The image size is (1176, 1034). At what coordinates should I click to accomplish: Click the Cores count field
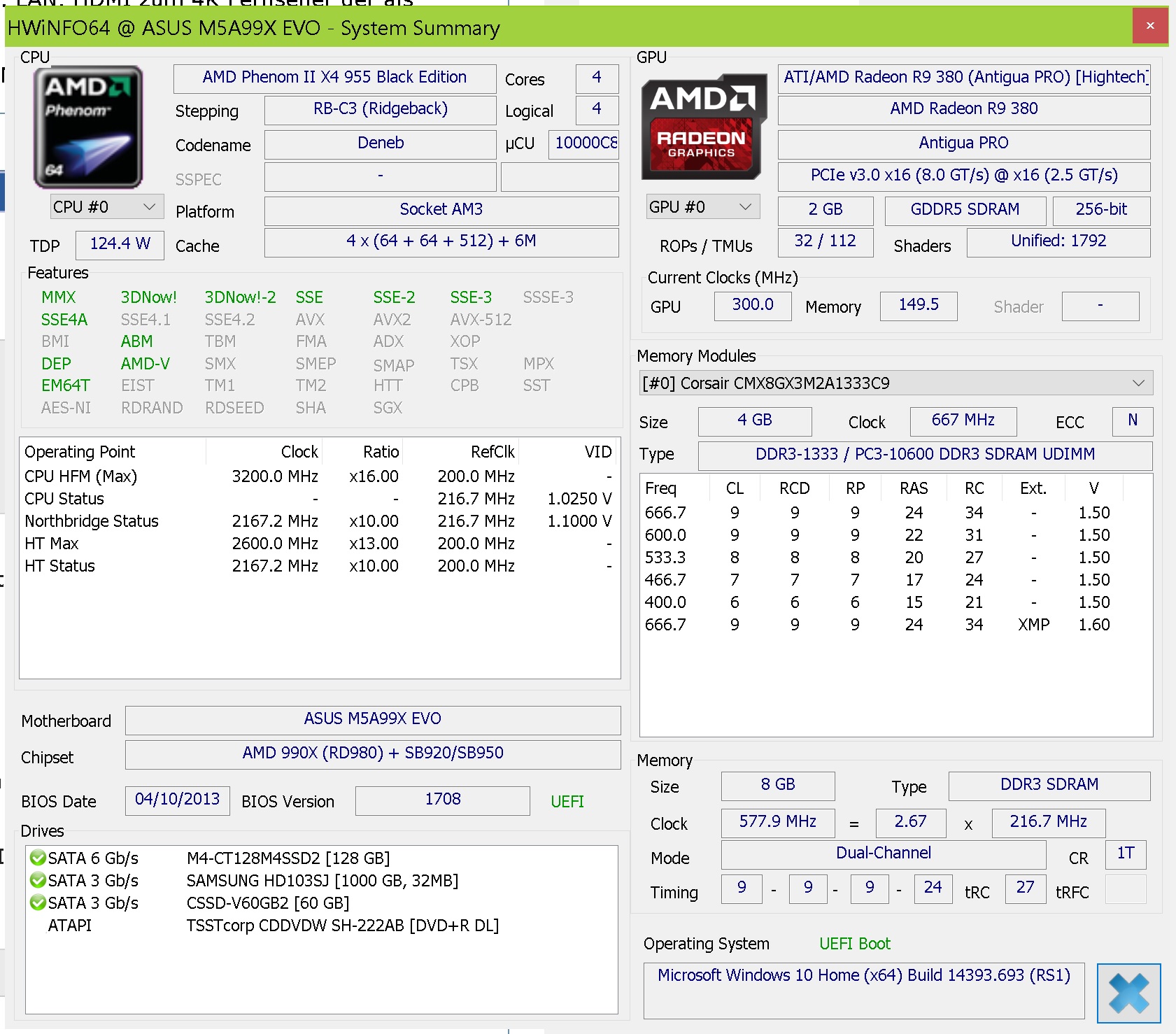click(x=597, y=78)
